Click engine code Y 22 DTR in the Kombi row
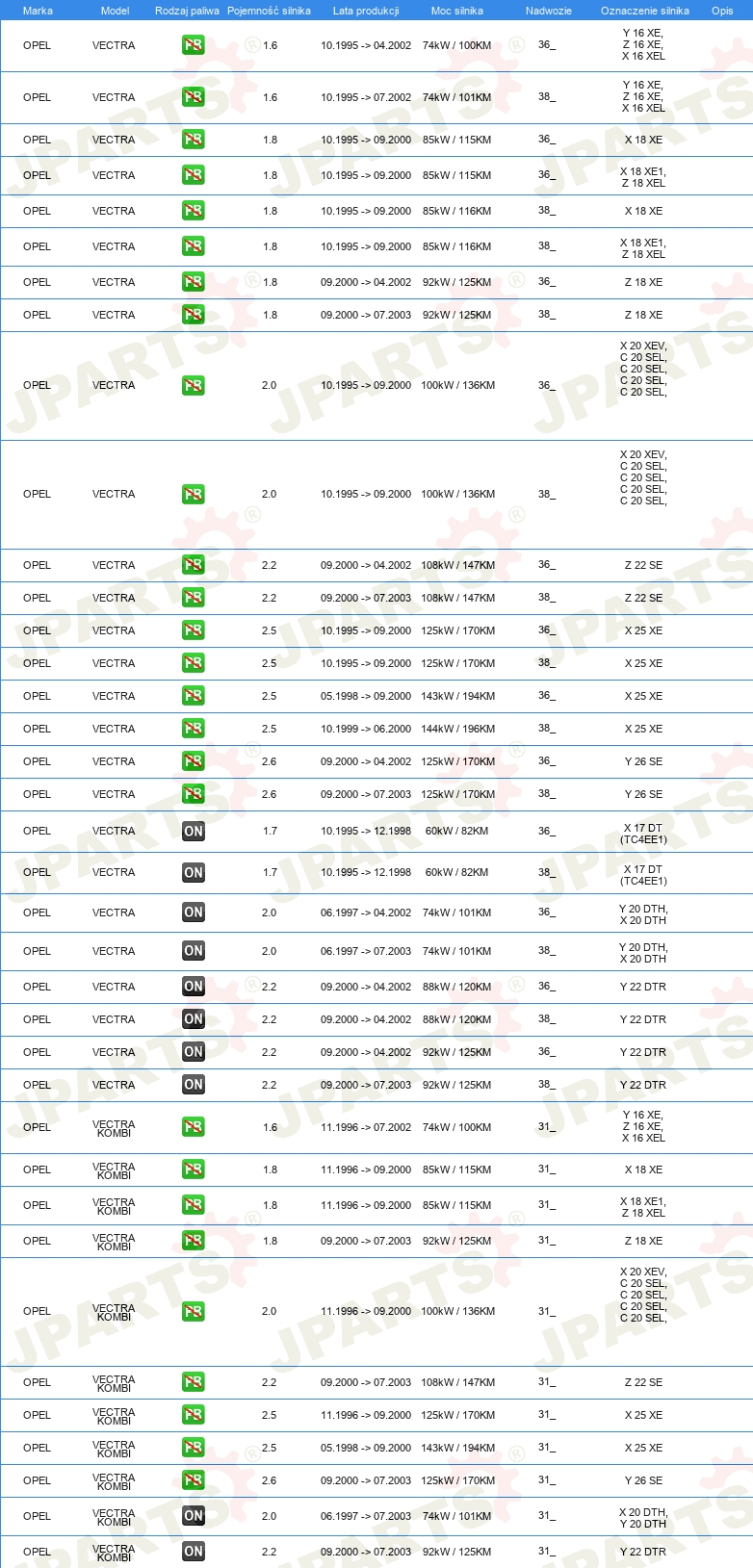Screen dimensions: 753x1568 (643, 1552)
